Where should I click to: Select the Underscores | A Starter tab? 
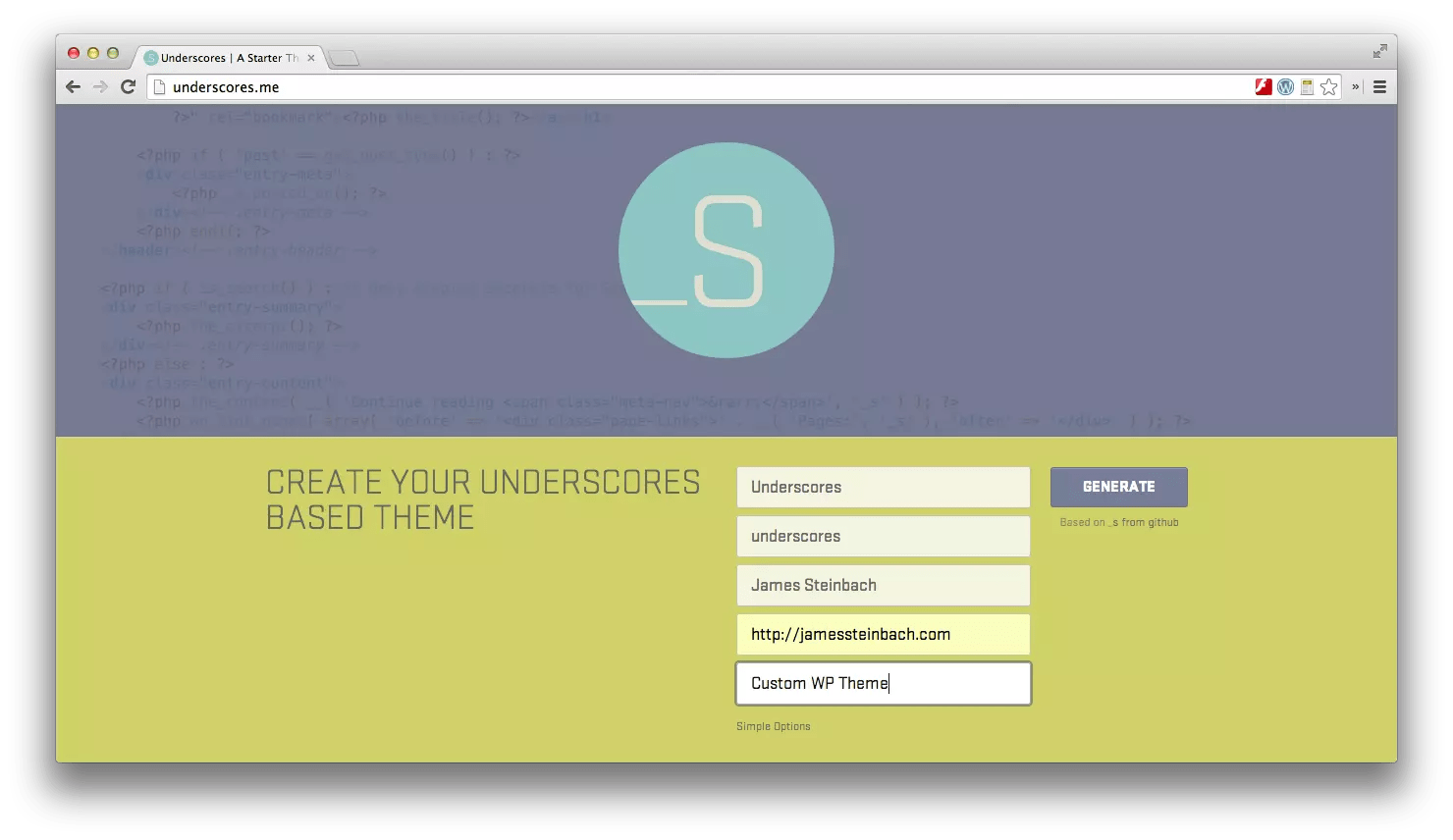tap(229, 58)
